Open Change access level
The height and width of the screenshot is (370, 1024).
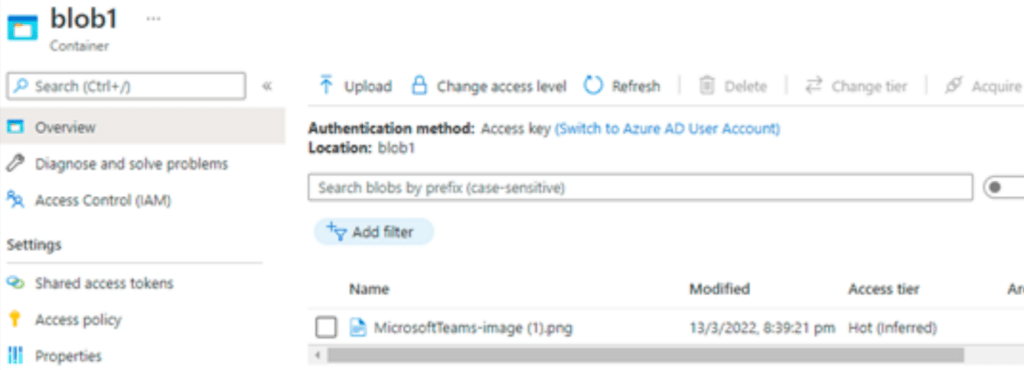tap(502, 86)
